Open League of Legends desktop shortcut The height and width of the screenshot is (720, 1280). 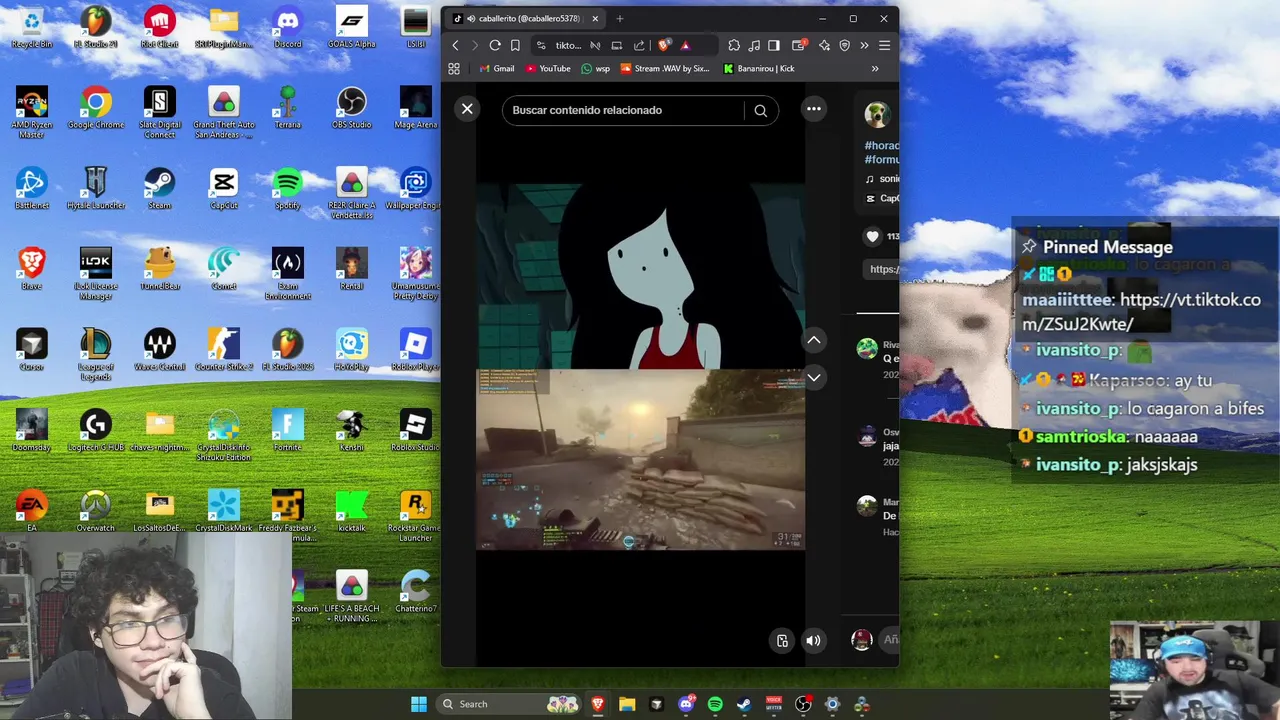click(96, 355)
